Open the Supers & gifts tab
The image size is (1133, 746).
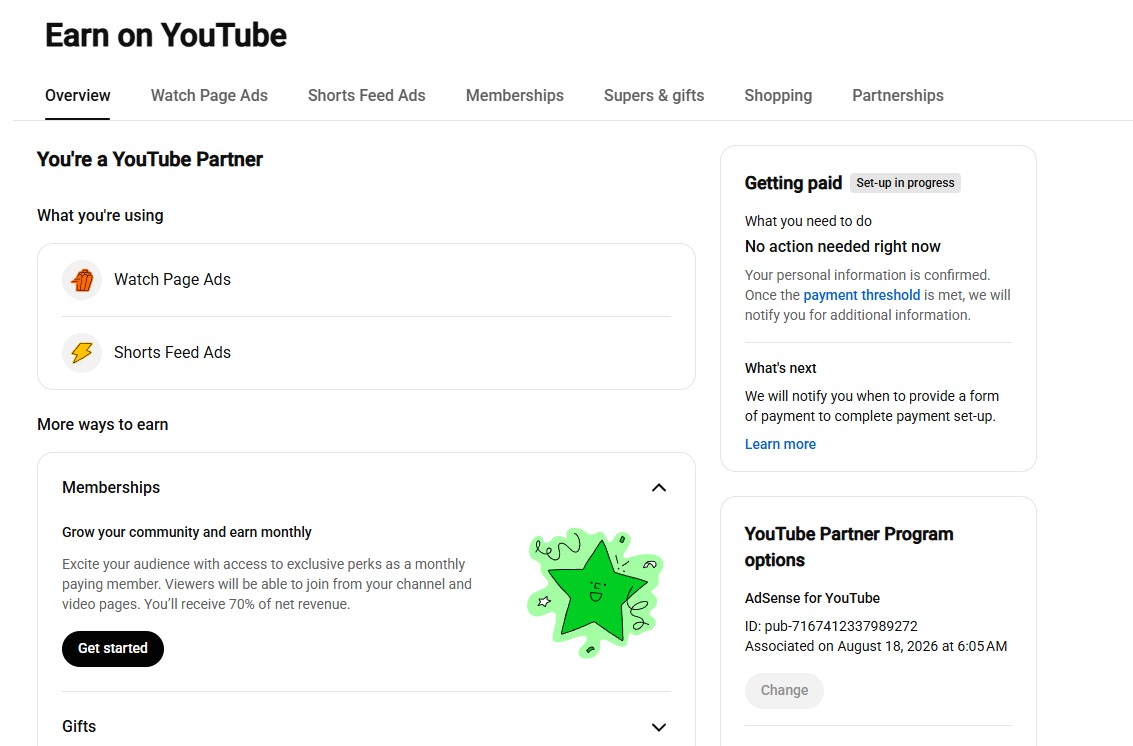(x=654, y=95)
